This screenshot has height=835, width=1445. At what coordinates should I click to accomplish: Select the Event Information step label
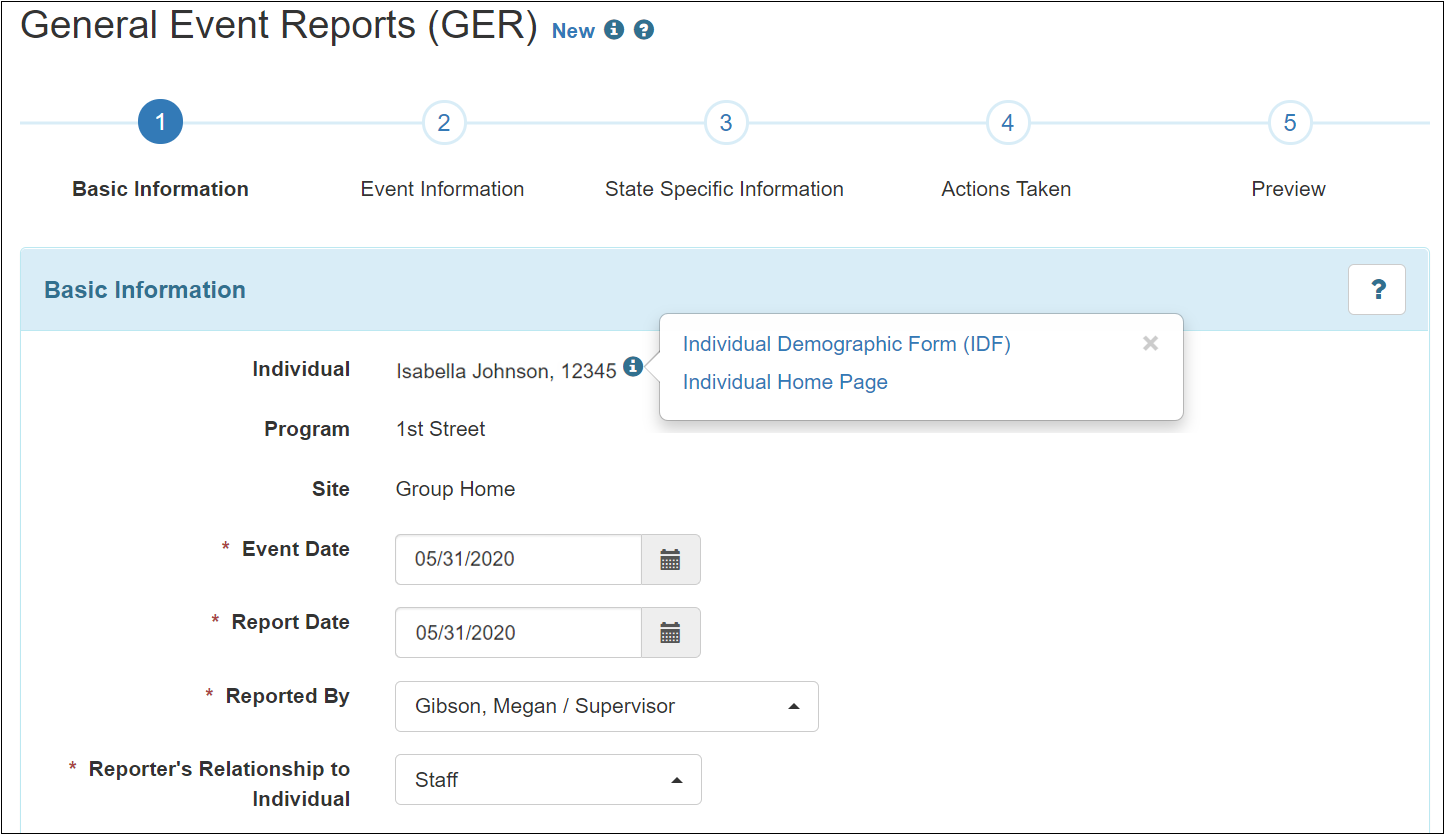(x=442, y=189)
